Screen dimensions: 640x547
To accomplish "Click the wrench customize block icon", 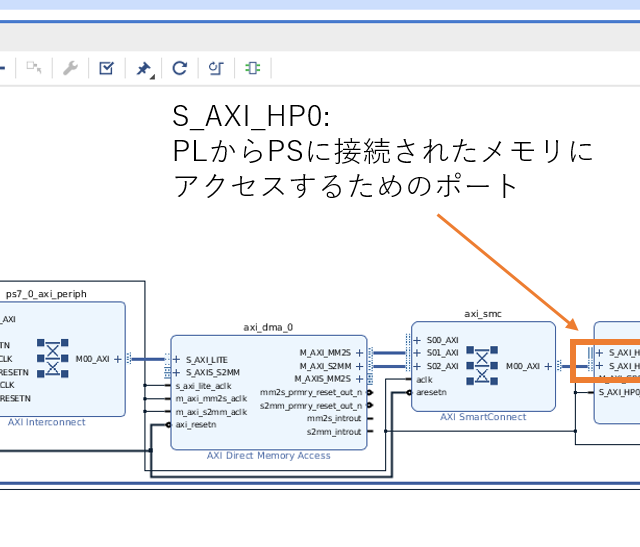I will (70, 68).
